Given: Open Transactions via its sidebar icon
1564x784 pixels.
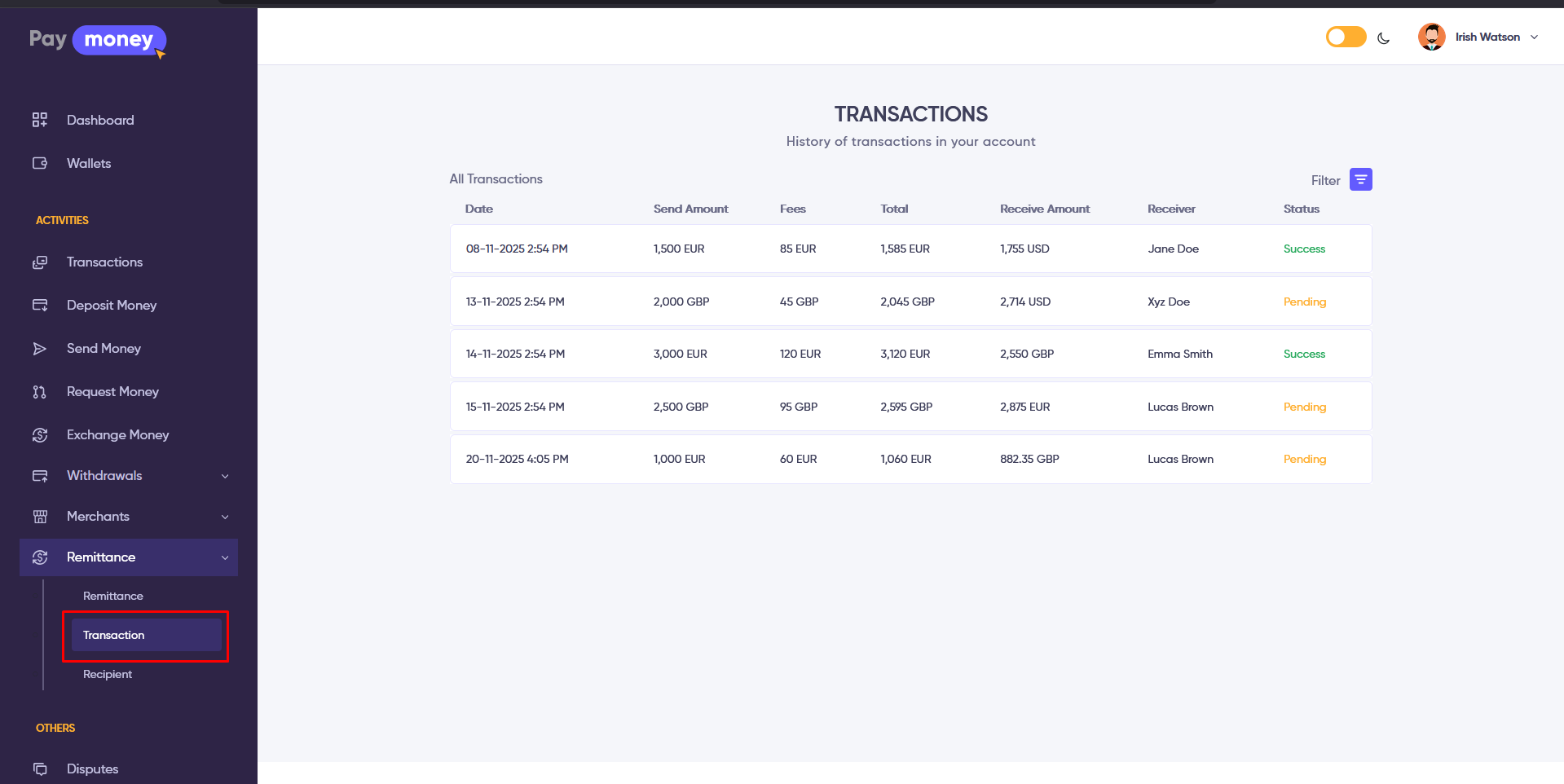Looking at the screenshot, I should pos(41,262).
